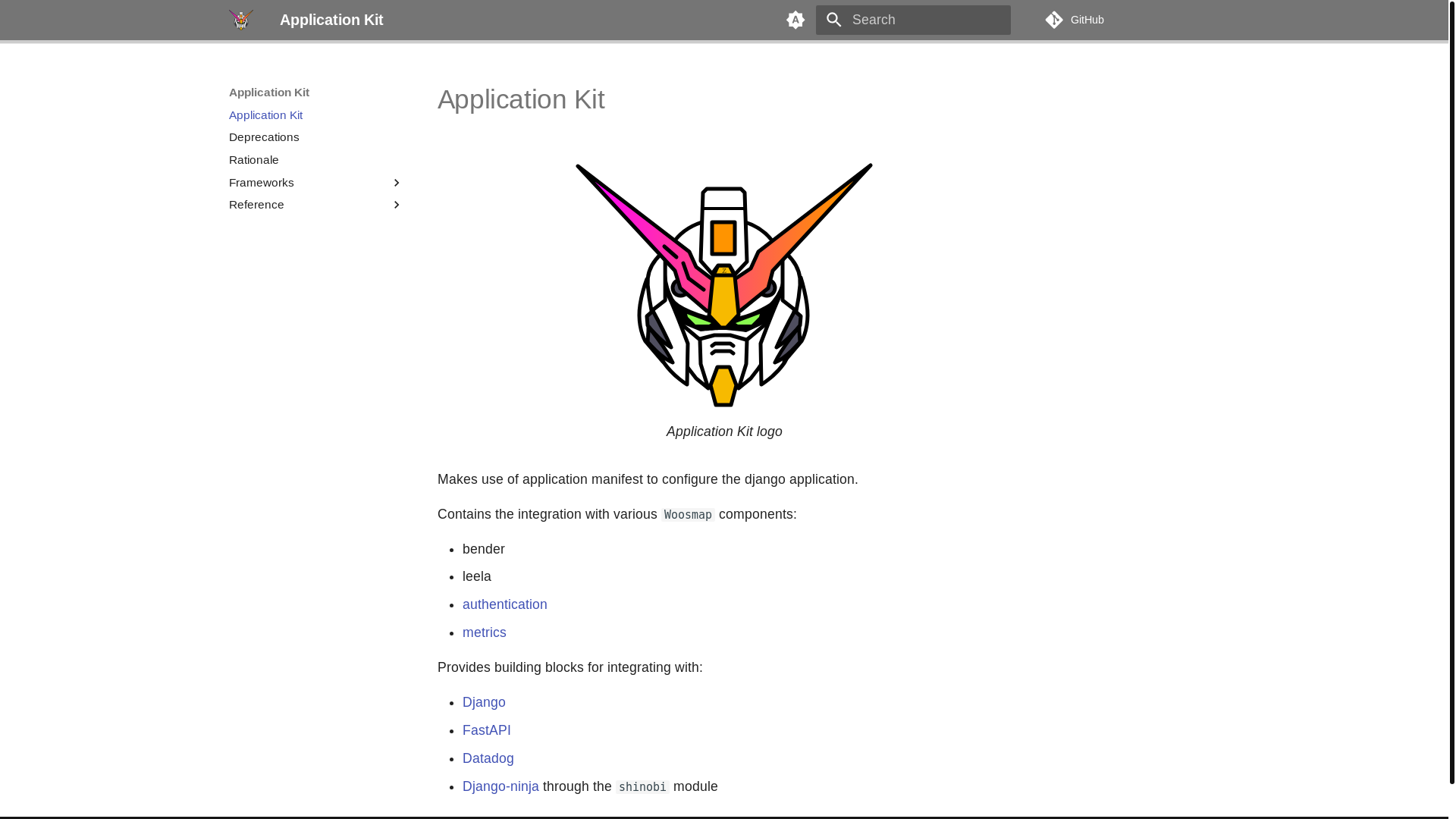This screenshot has height=819, width=1456.
Task: Focus the Search input field
Action: (913, 20)
